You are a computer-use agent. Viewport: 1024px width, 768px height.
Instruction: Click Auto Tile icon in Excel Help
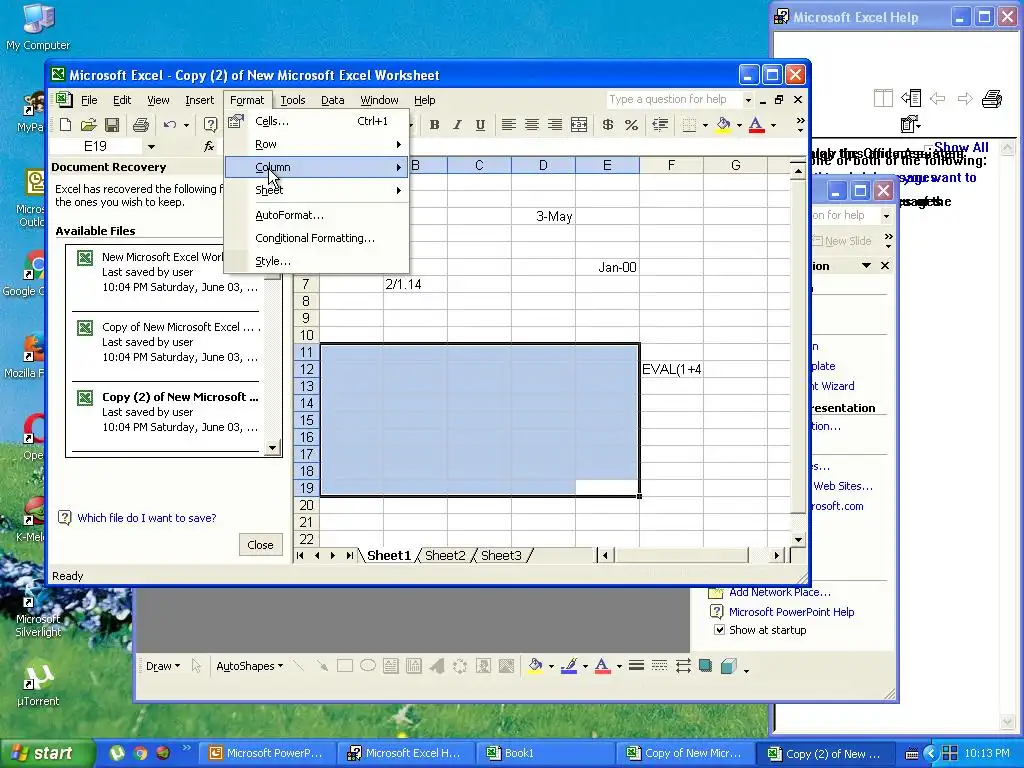[x=883, y=99]
